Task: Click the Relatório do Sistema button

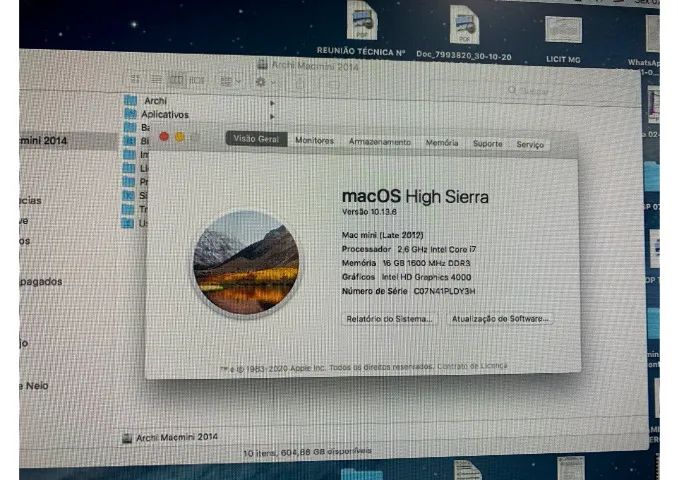Action: pos(389,319)
